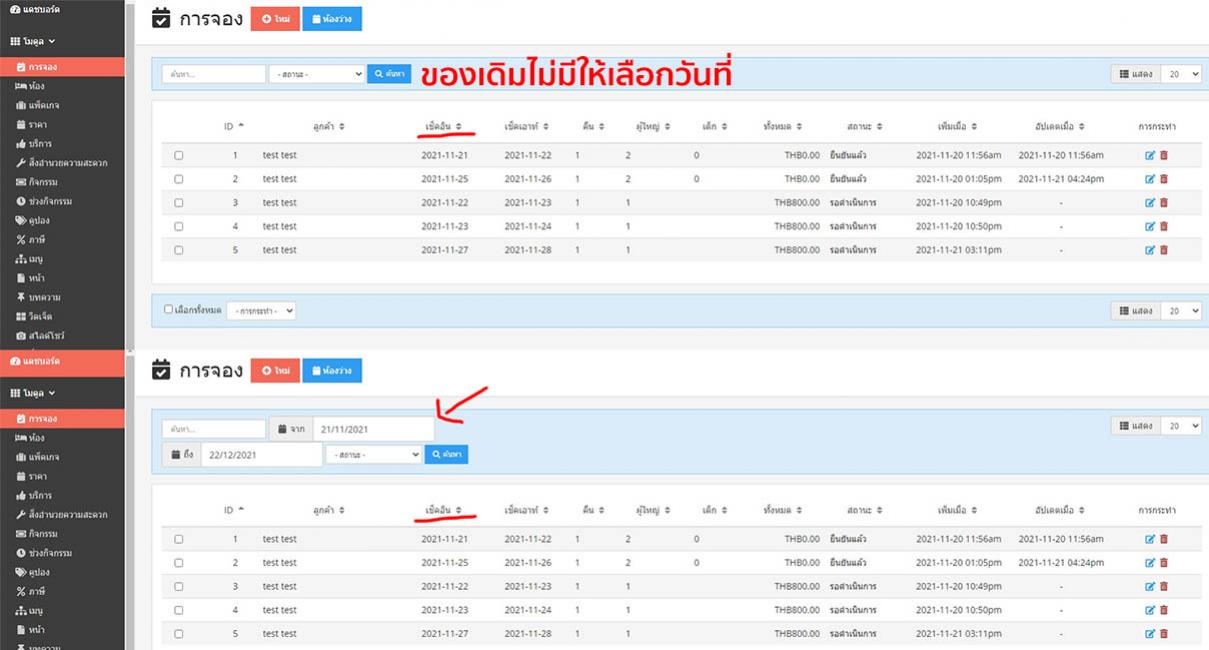Viewport: 1209px width, 650px height.
Task: Tick checkbox for booking ID 3, upper list
Action: pos(179,202)
